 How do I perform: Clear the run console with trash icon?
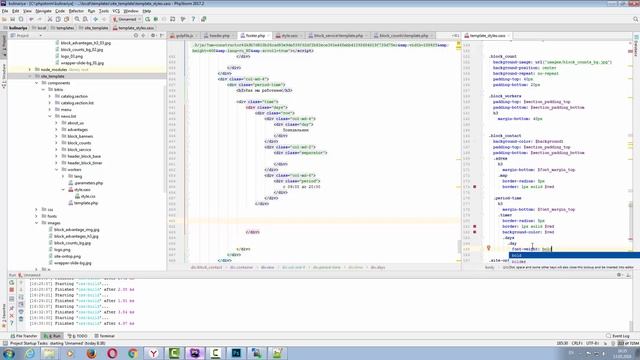(21, 319)
